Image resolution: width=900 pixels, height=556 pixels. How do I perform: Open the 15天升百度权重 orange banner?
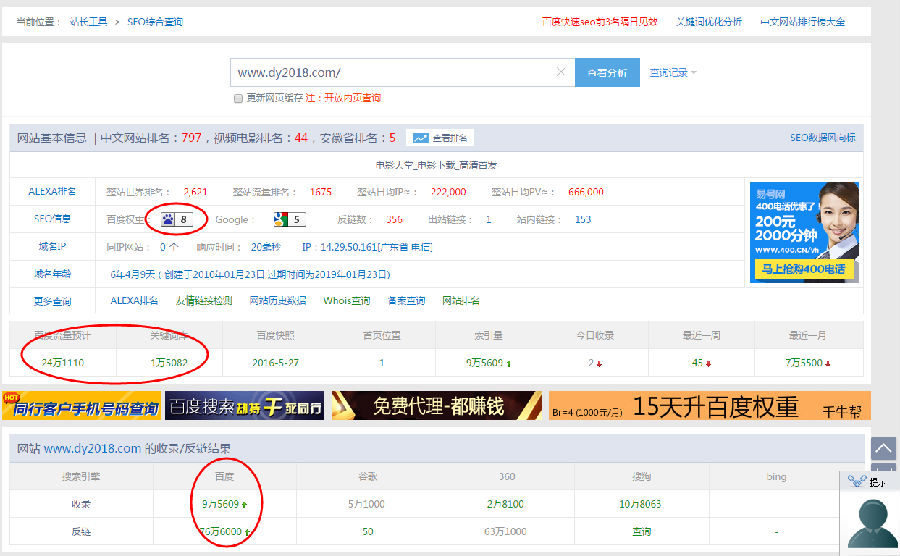point(710,406)
